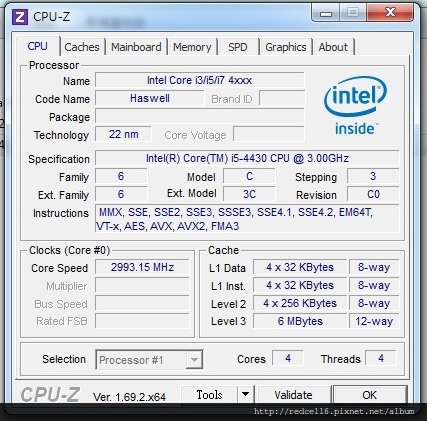This screenshot has width=427, height=421.
Task: Click the CPU-Z logo at bottom left
Action: [50, 395]
